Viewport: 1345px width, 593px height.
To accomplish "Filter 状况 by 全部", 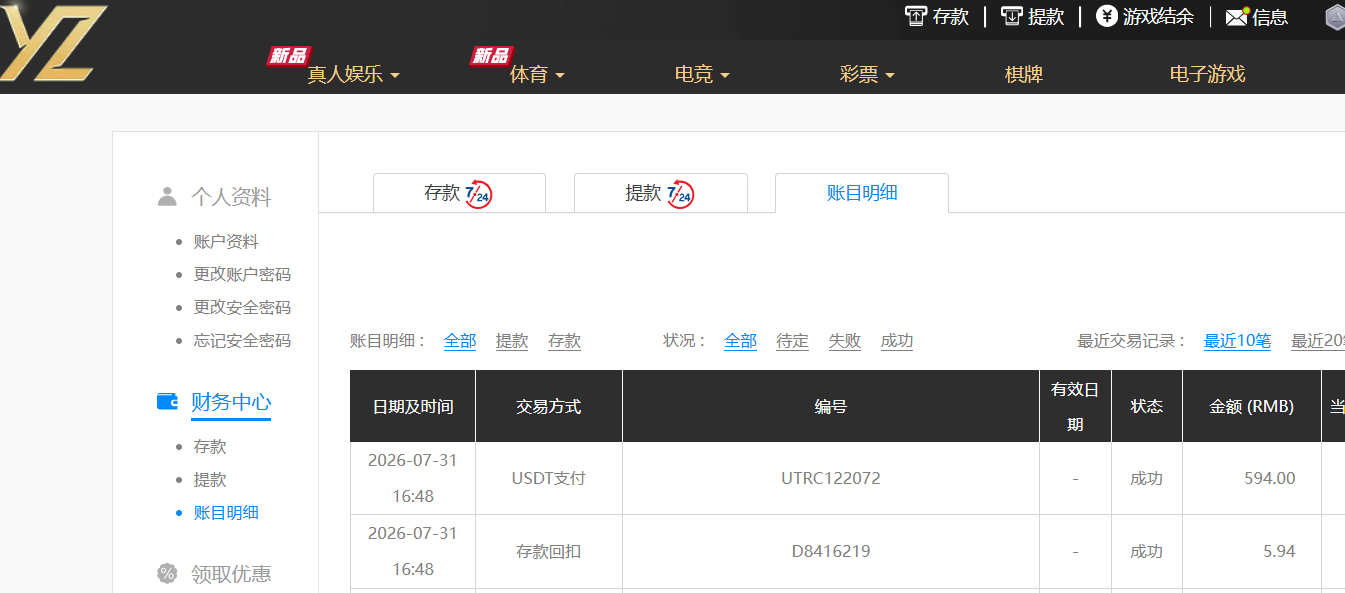I will [740, 341].
